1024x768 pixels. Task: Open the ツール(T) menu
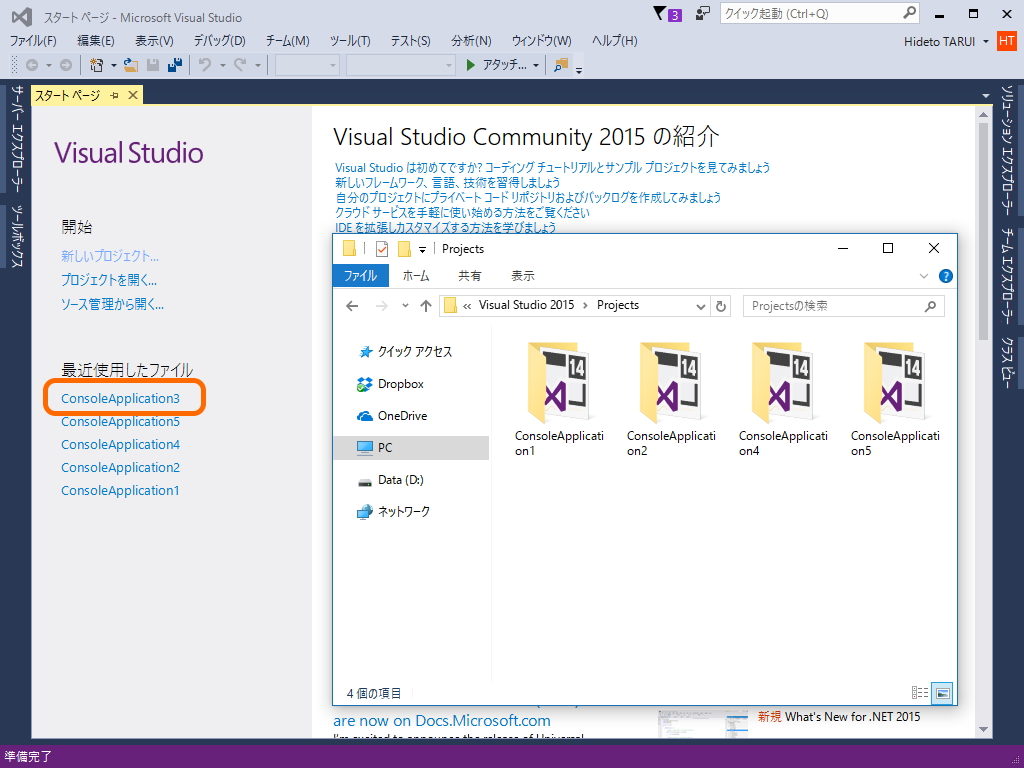pyautogui.click(x=349, y=40)
